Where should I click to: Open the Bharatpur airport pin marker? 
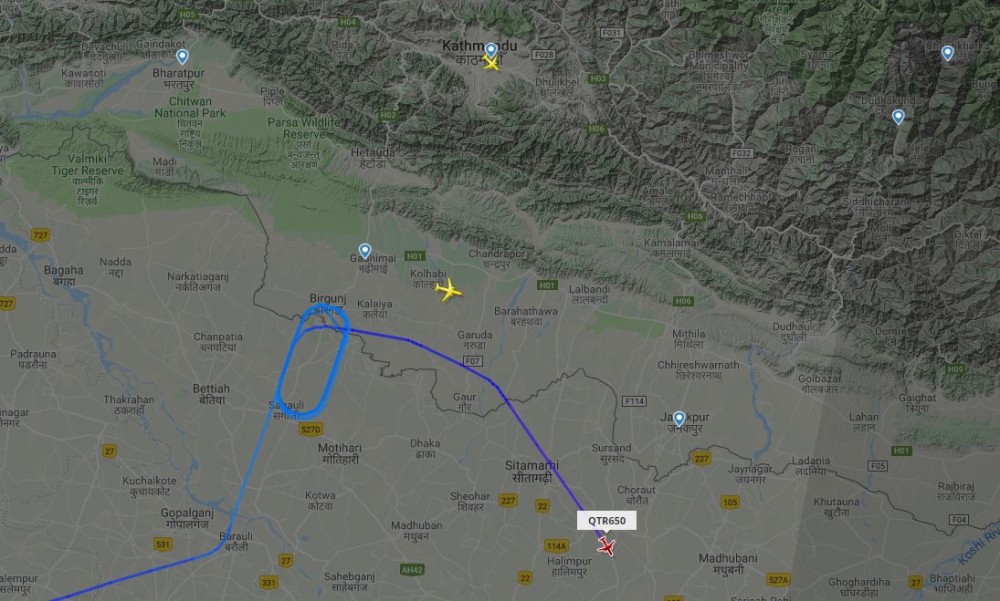click(x=182, y=57)
